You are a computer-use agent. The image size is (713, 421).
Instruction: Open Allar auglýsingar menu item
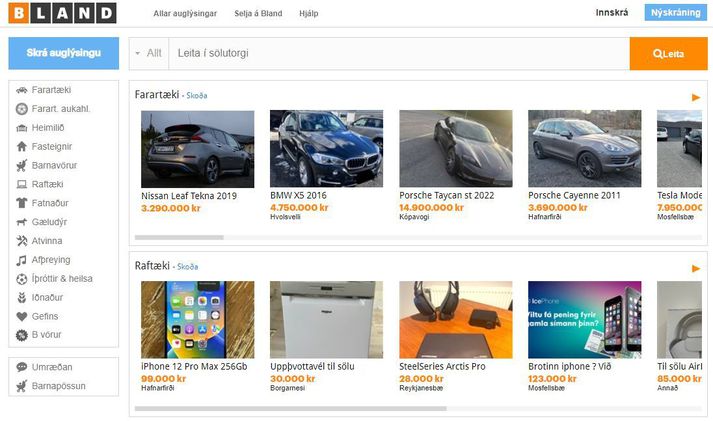pos(185,14)
